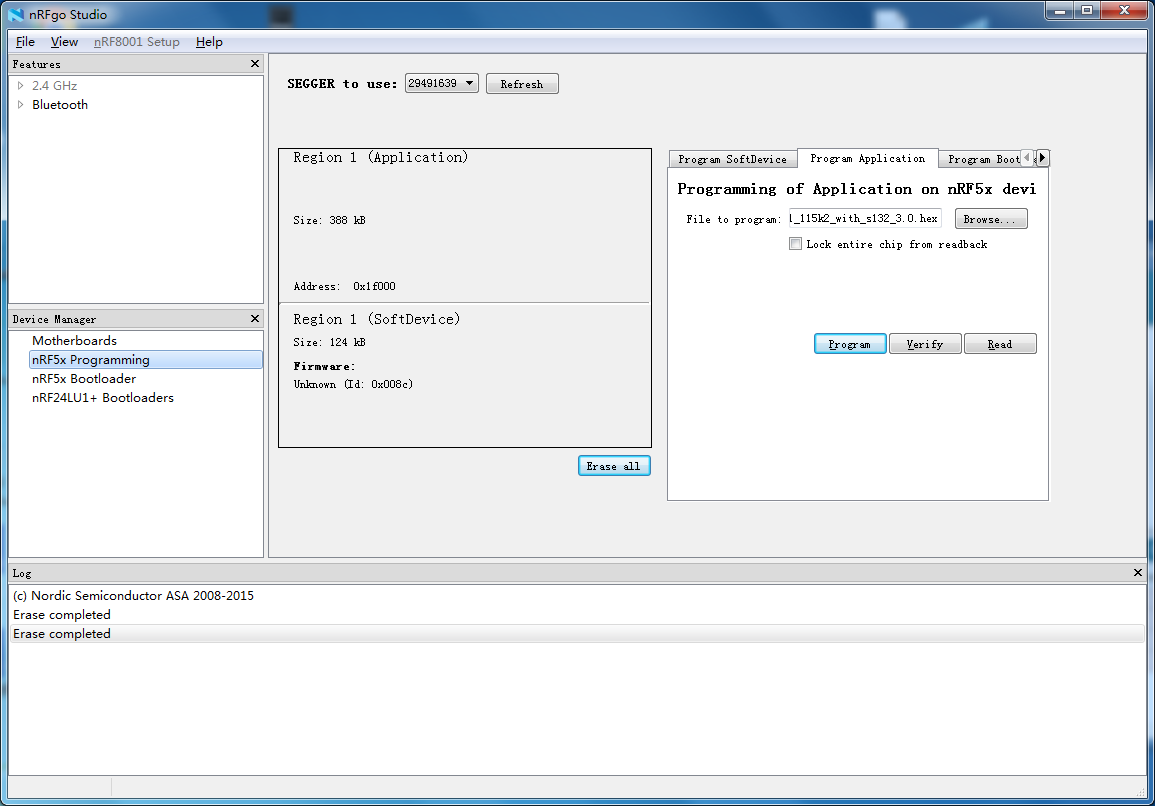Click the File to program path field

(865, 218)
